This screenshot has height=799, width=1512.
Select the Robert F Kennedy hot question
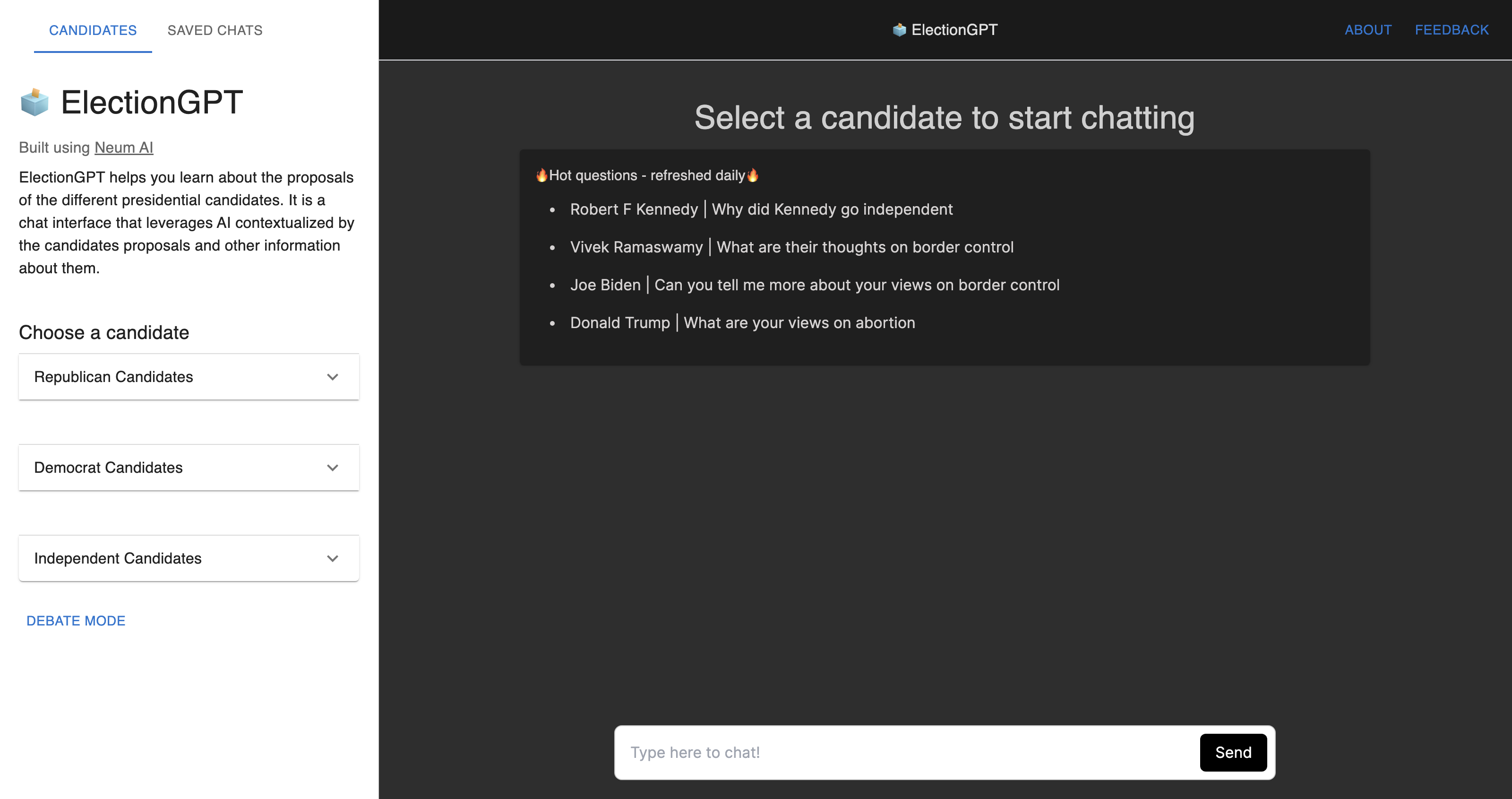coord(761,210)
